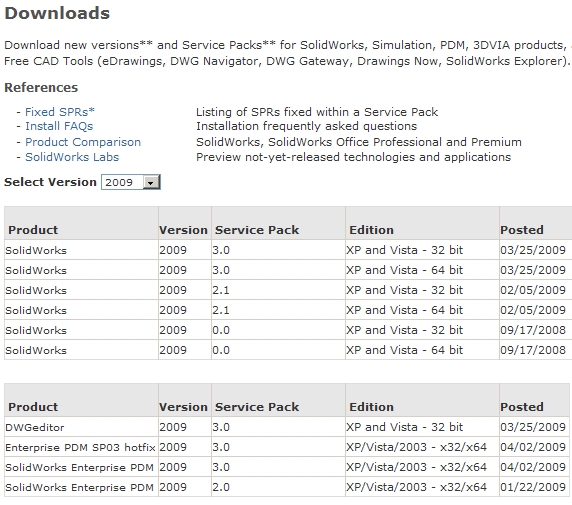Open the Select Version dropdown showing 2009

pos(131,182)
